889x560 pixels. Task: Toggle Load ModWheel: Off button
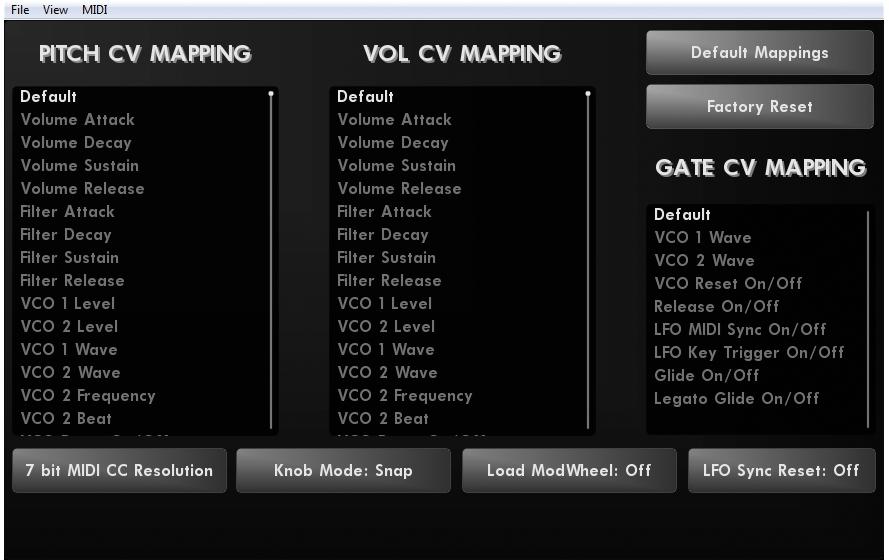569,470
